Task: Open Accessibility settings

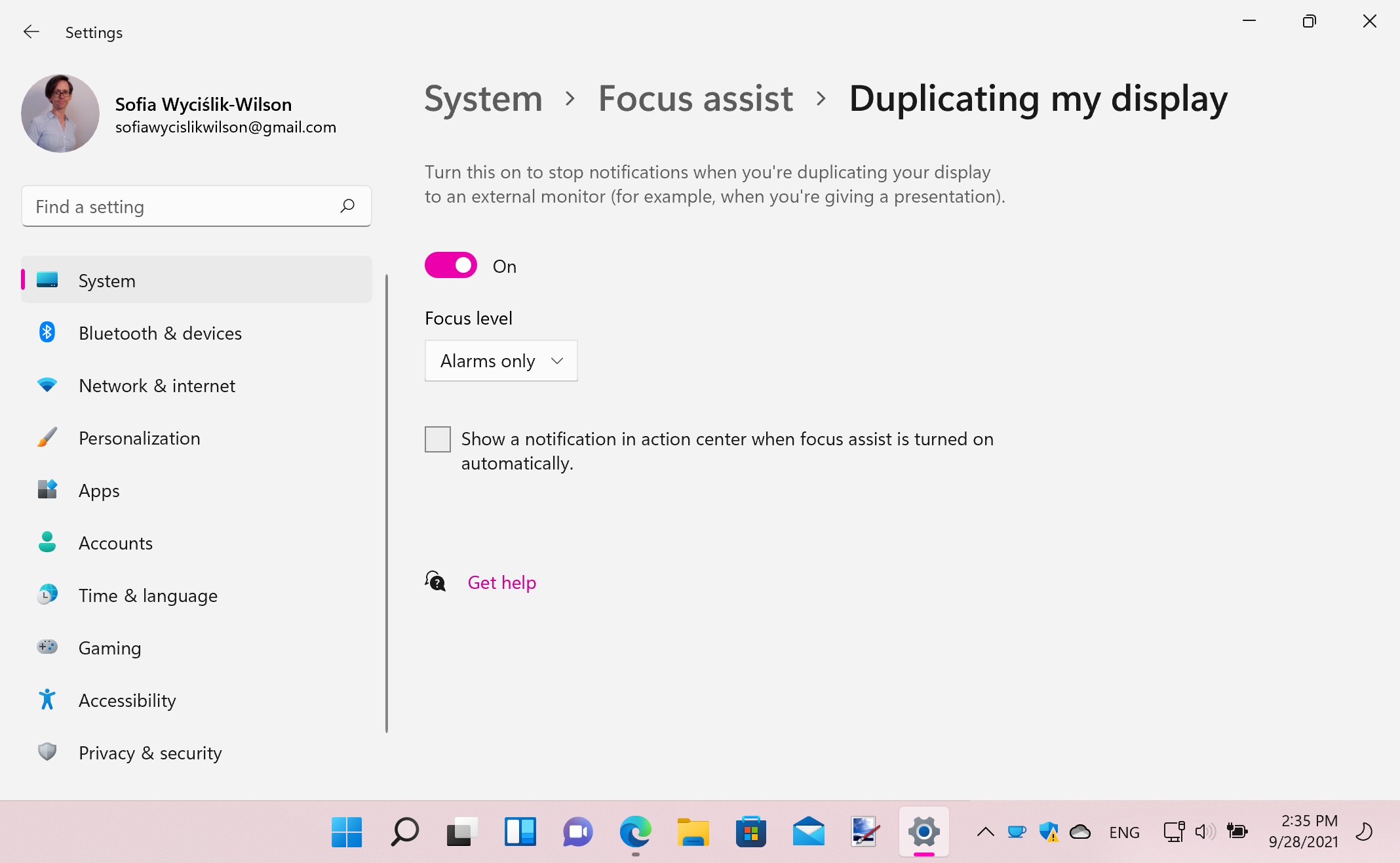Action: (x=197, y=700)
